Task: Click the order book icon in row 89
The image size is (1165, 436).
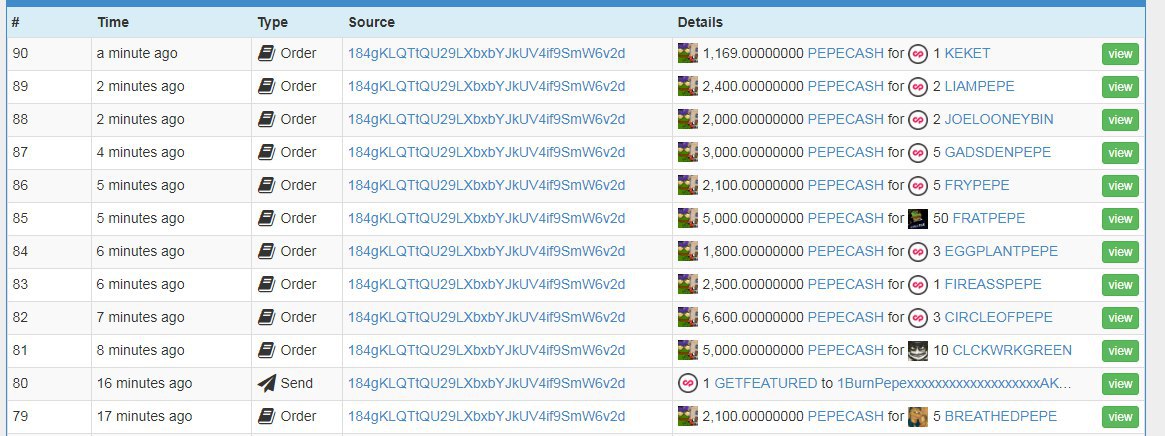Action: pos(267,86)
